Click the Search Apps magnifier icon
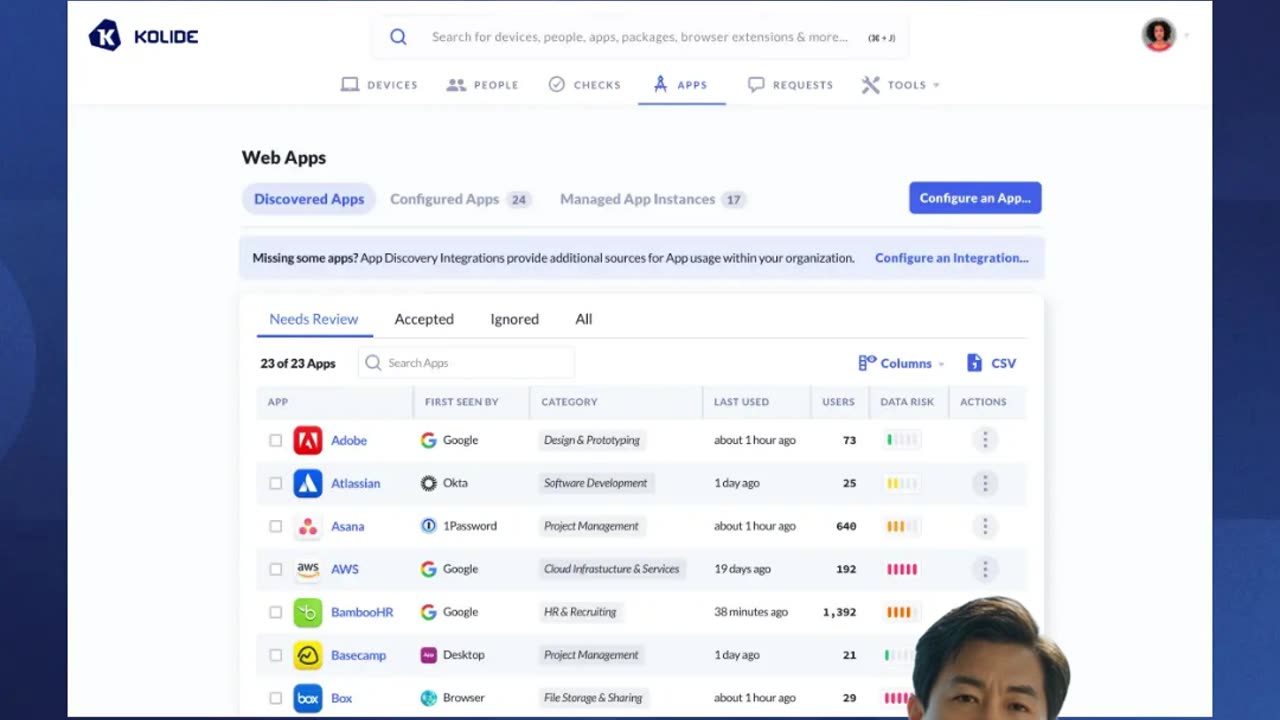 373,363
